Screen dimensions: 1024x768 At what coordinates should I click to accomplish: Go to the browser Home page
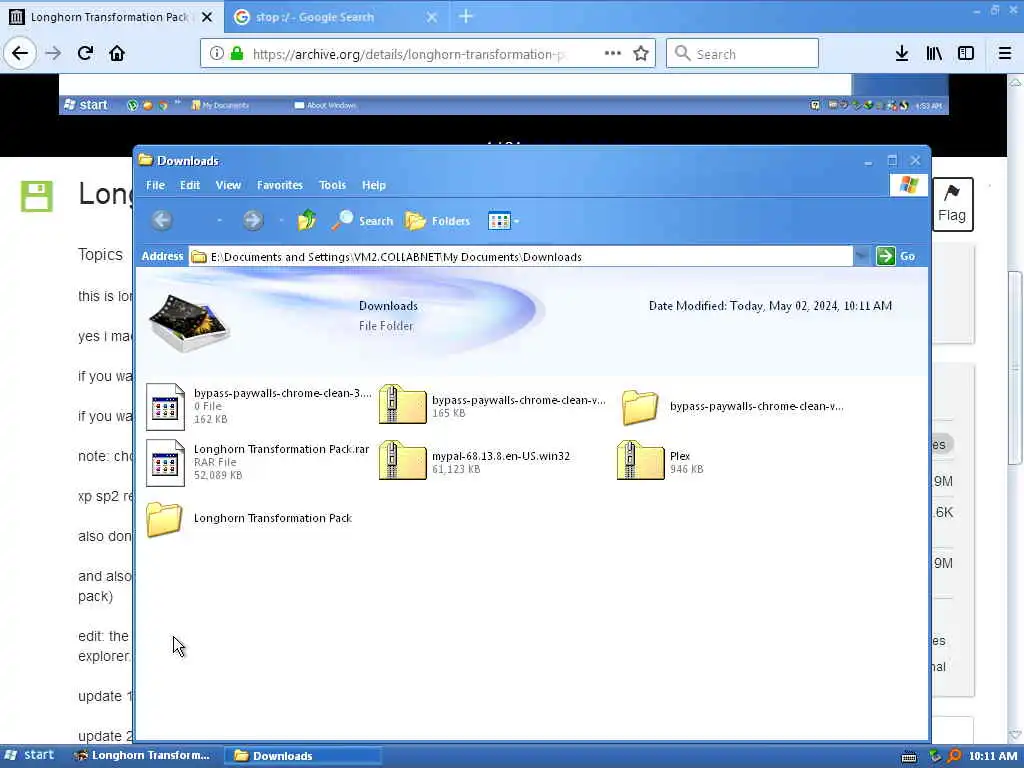point(117,54)
